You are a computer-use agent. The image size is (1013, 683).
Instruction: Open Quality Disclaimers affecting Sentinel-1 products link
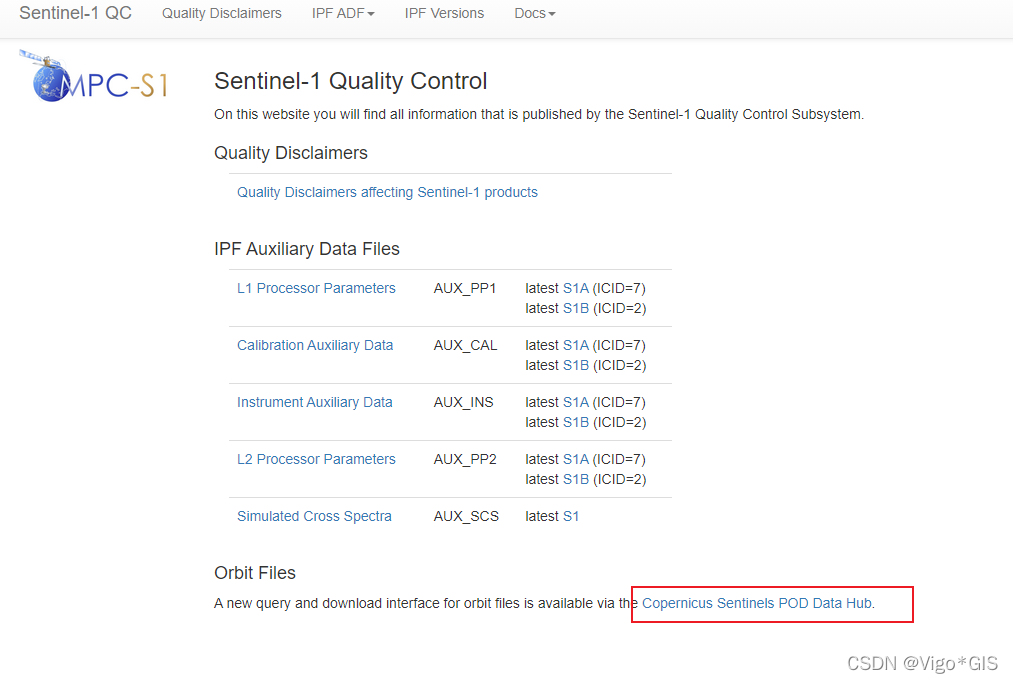(x=387, y=193)
